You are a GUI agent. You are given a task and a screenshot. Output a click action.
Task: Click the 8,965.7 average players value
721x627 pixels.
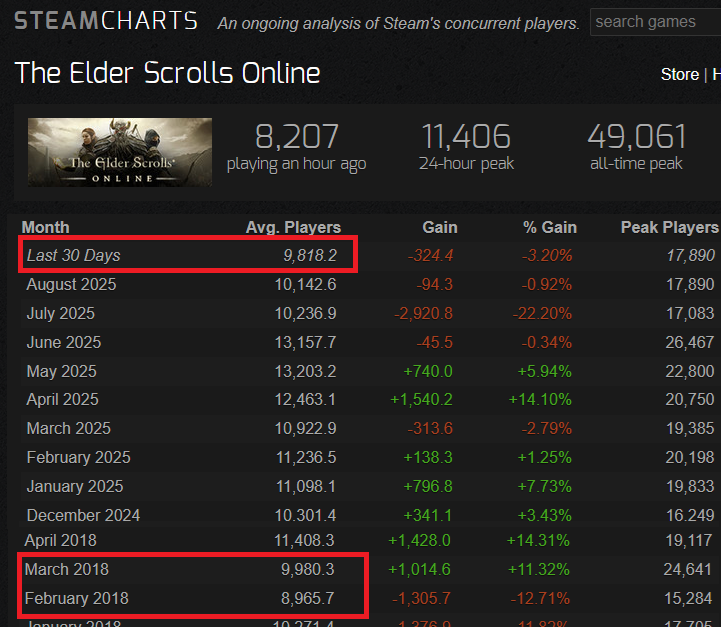(x=308, y=598)
